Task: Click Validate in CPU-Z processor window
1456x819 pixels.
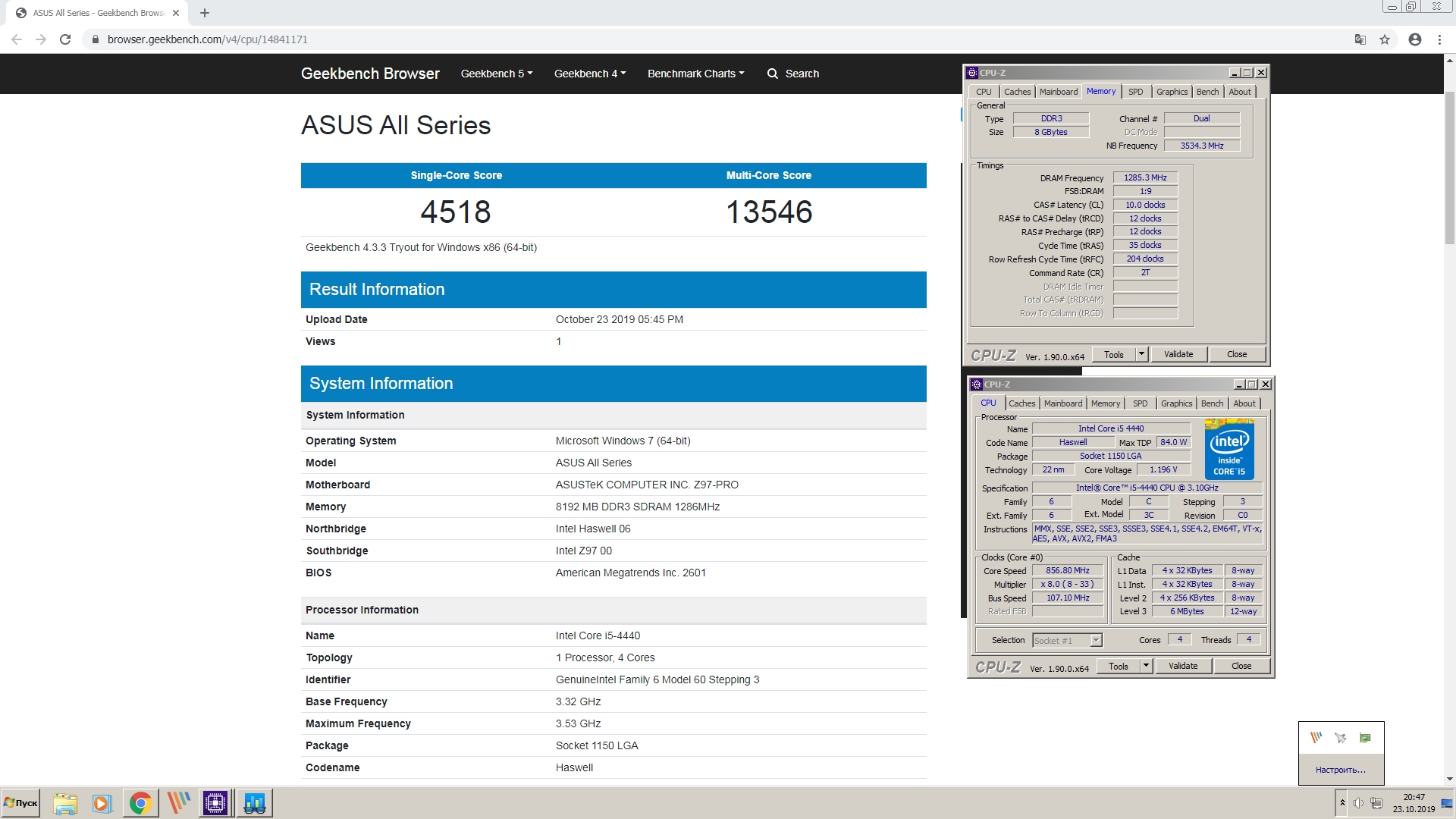Action: click(x=1183, y=667)
